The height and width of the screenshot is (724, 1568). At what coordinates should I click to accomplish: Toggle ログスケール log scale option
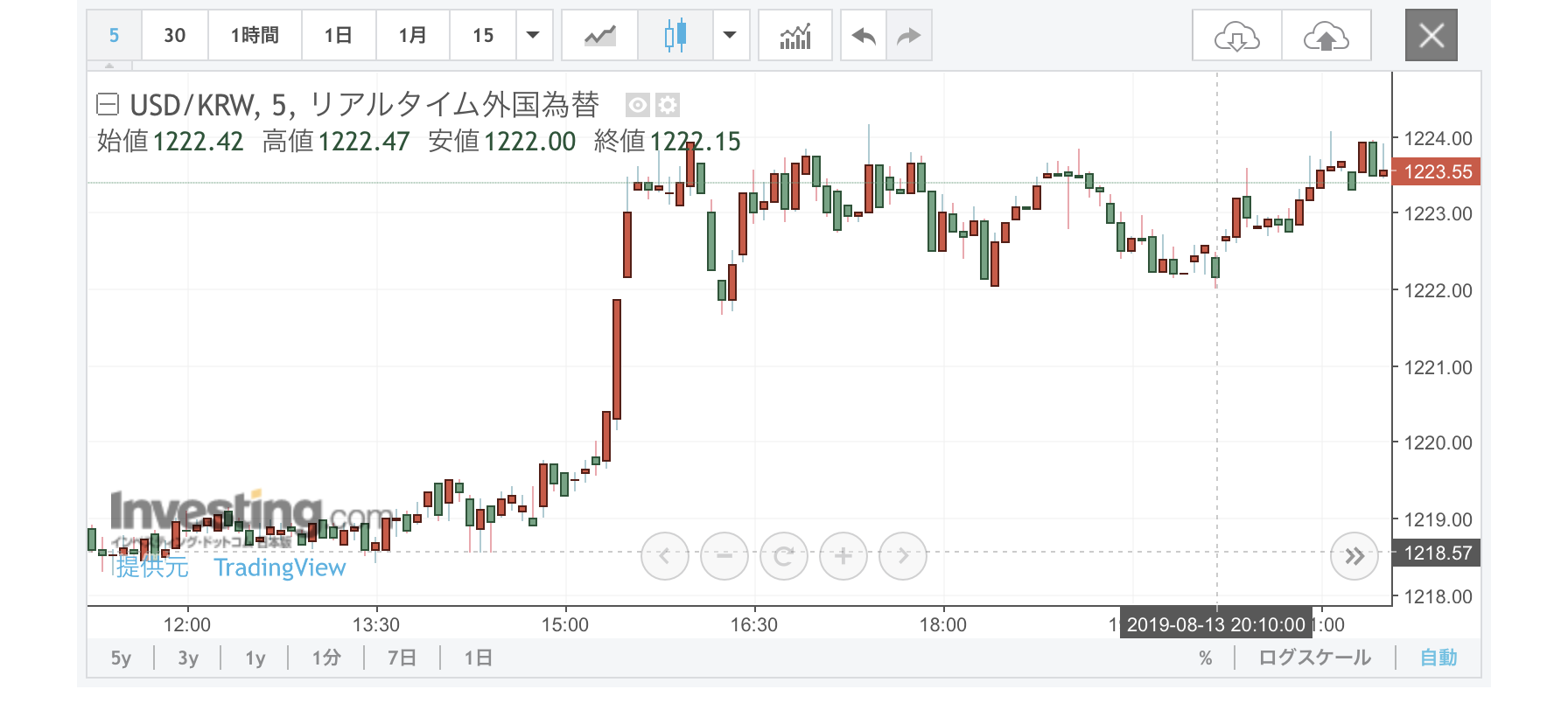(1314, 658)
